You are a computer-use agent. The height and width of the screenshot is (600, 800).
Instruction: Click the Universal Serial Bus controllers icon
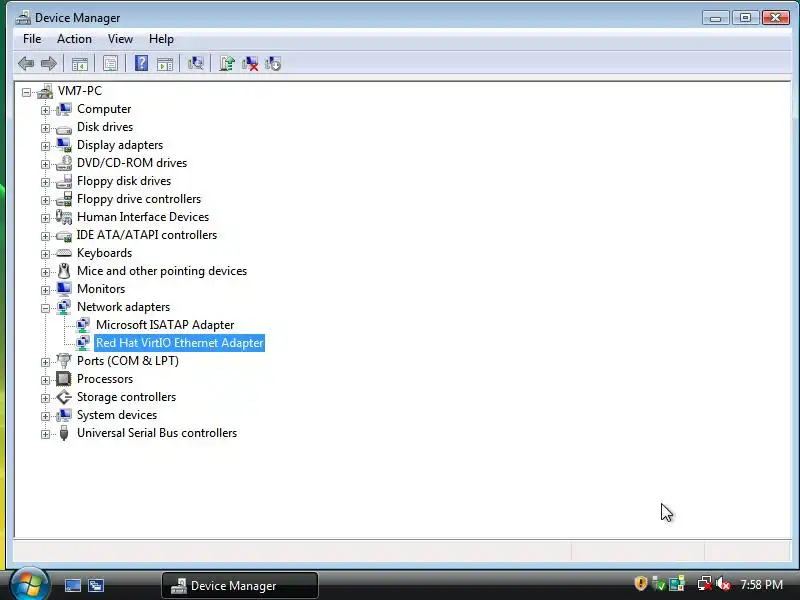[x=64, y=433]
